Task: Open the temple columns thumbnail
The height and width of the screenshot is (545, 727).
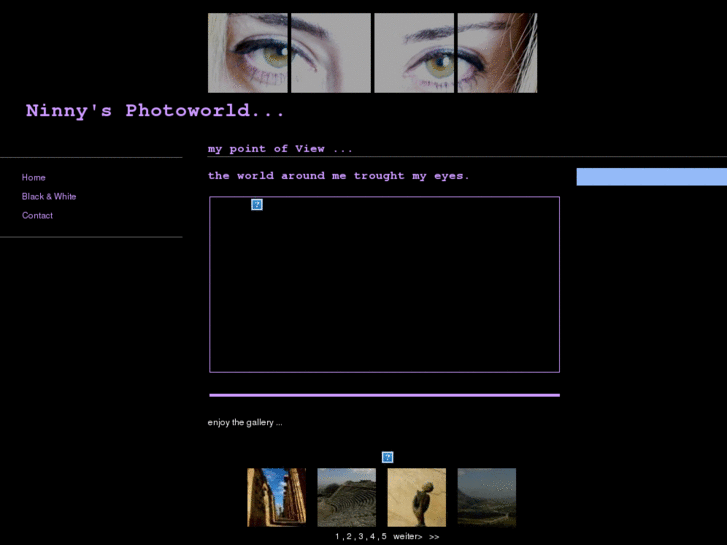Action: tap(277, 497)
